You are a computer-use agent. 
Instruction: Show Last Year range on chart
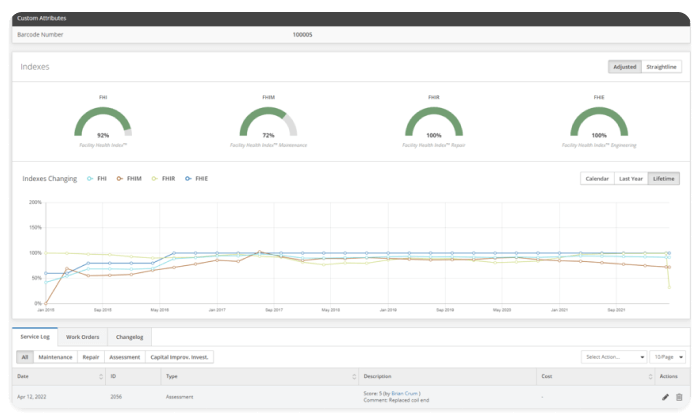631,178
